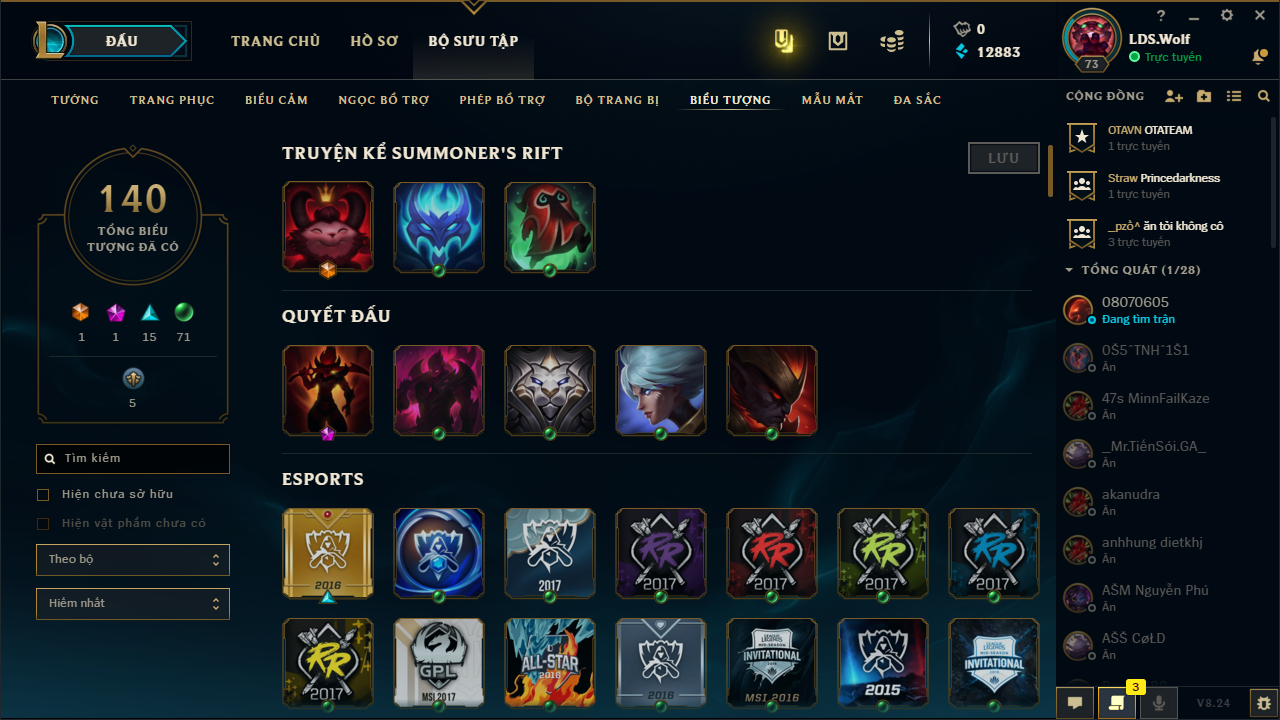Click the new folder icon in Cộng Đồng
Screen dimensions: 1280x720
tap(1204, 97)
